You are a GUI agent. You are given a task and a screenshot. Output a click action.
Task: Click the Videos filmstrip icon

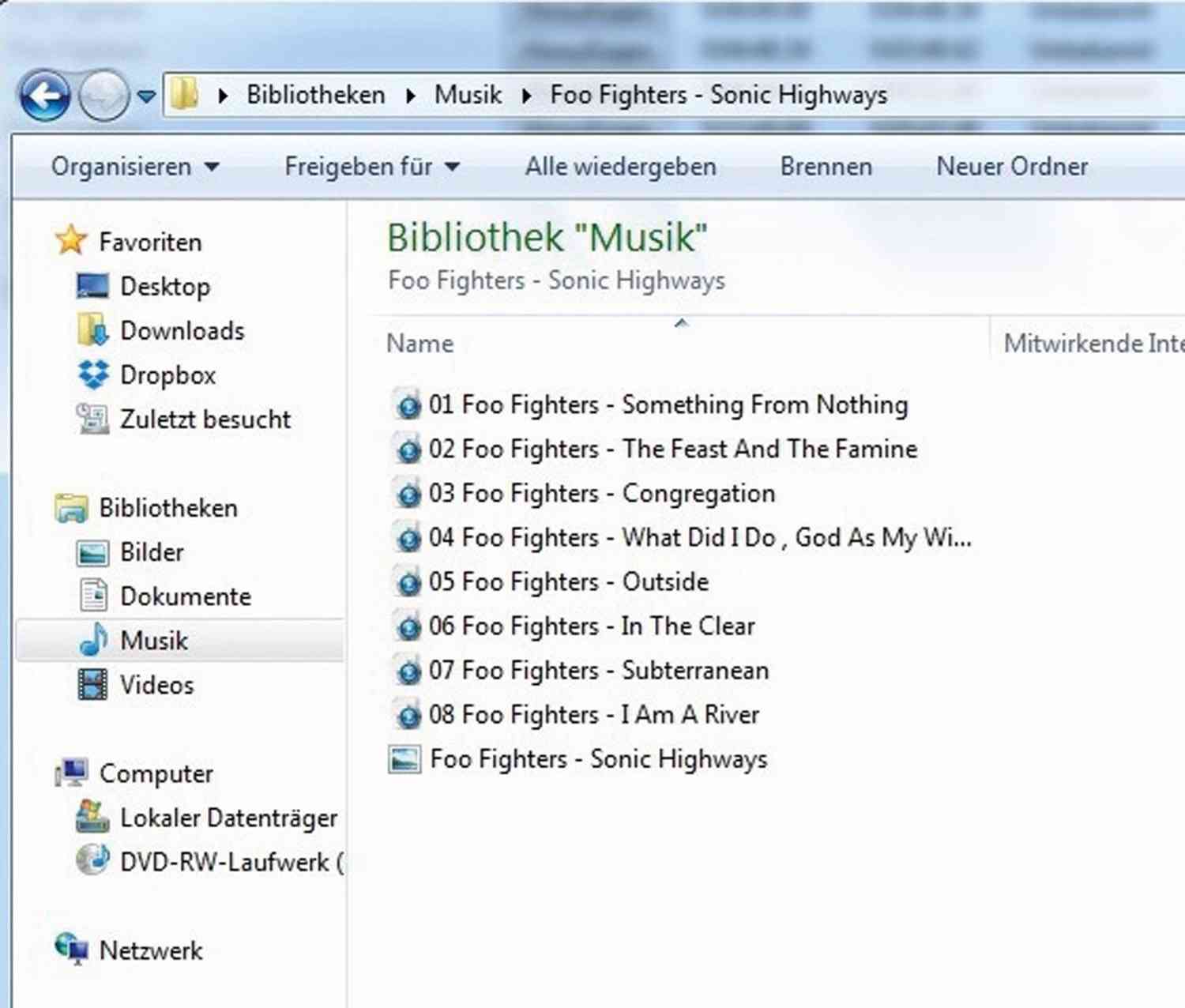tap(92, 684)
